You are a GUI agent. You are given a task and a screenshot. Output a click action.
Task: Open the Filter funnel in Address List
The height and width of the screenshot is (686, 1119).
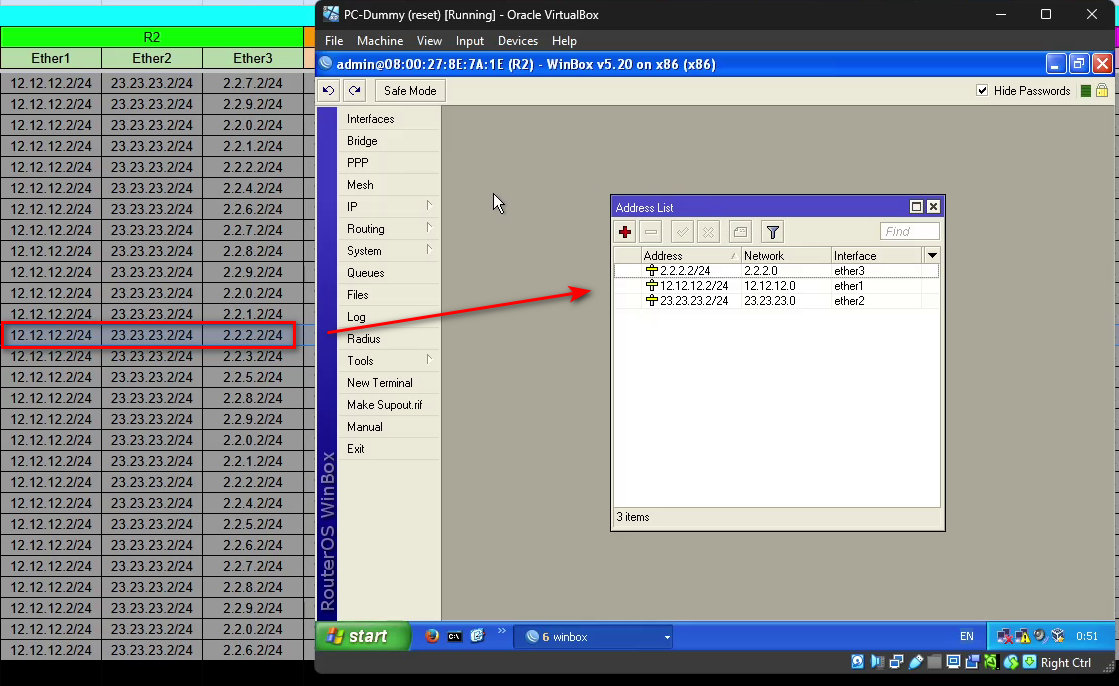point(772,232)
